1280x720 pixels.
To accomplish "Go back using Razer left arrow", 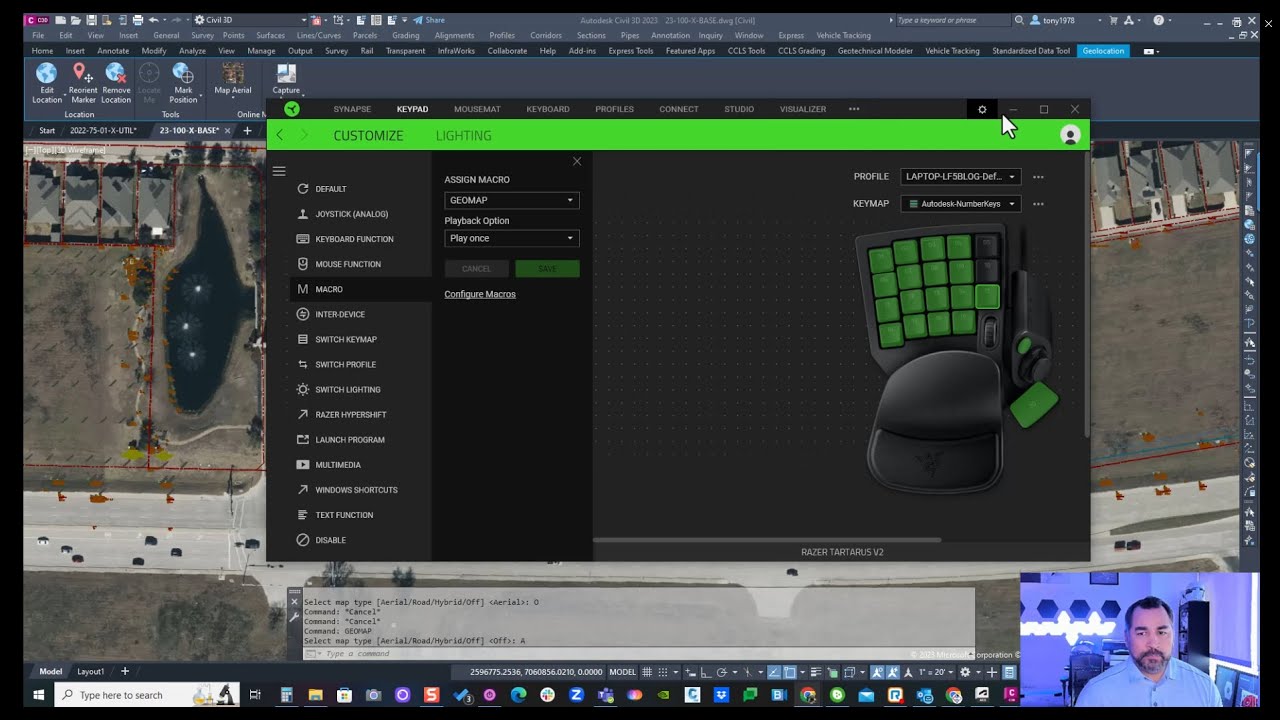I will point(280,135).
